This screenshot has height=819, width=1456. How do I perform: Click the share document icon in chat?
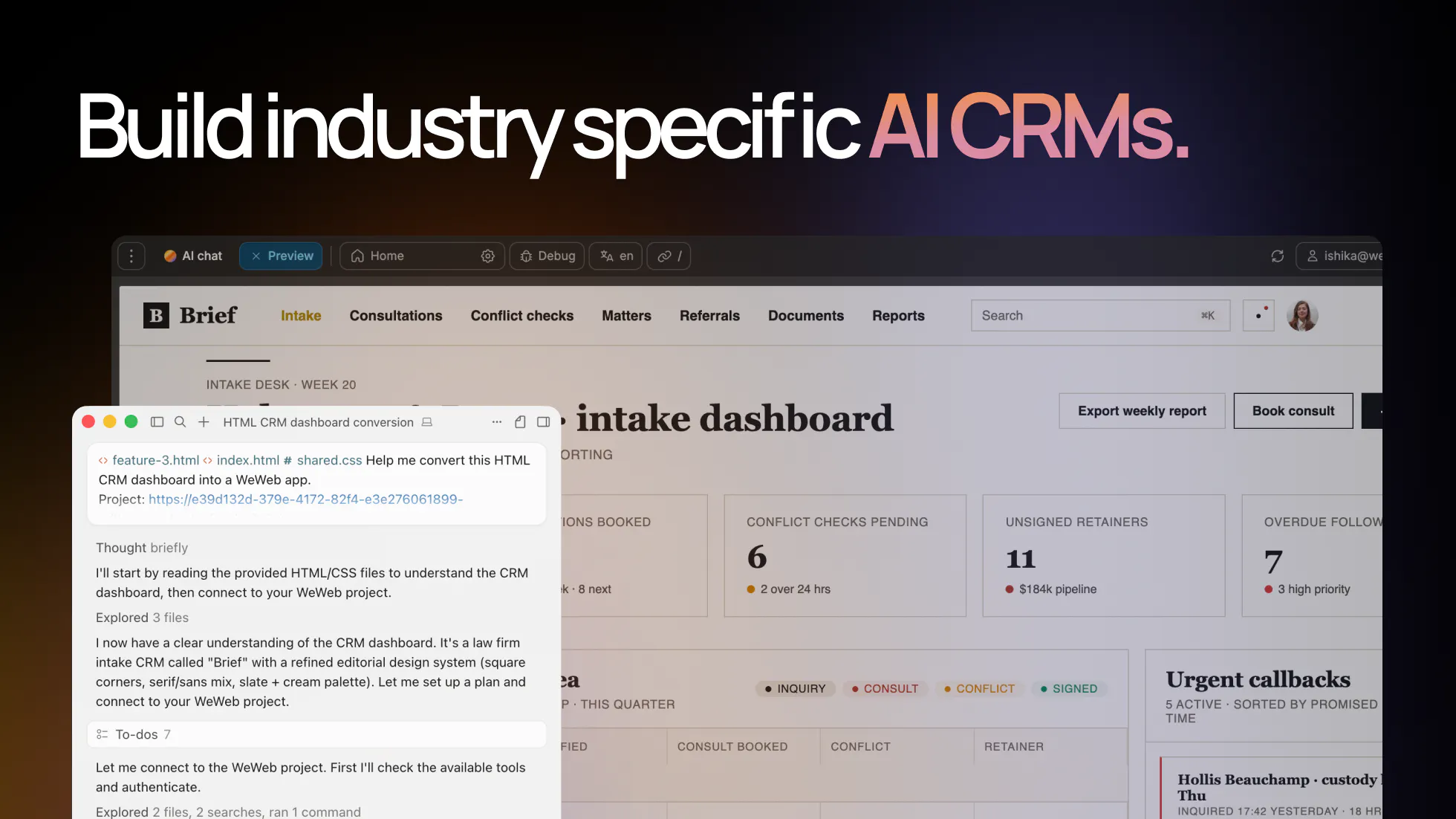(x=520, y=421)
